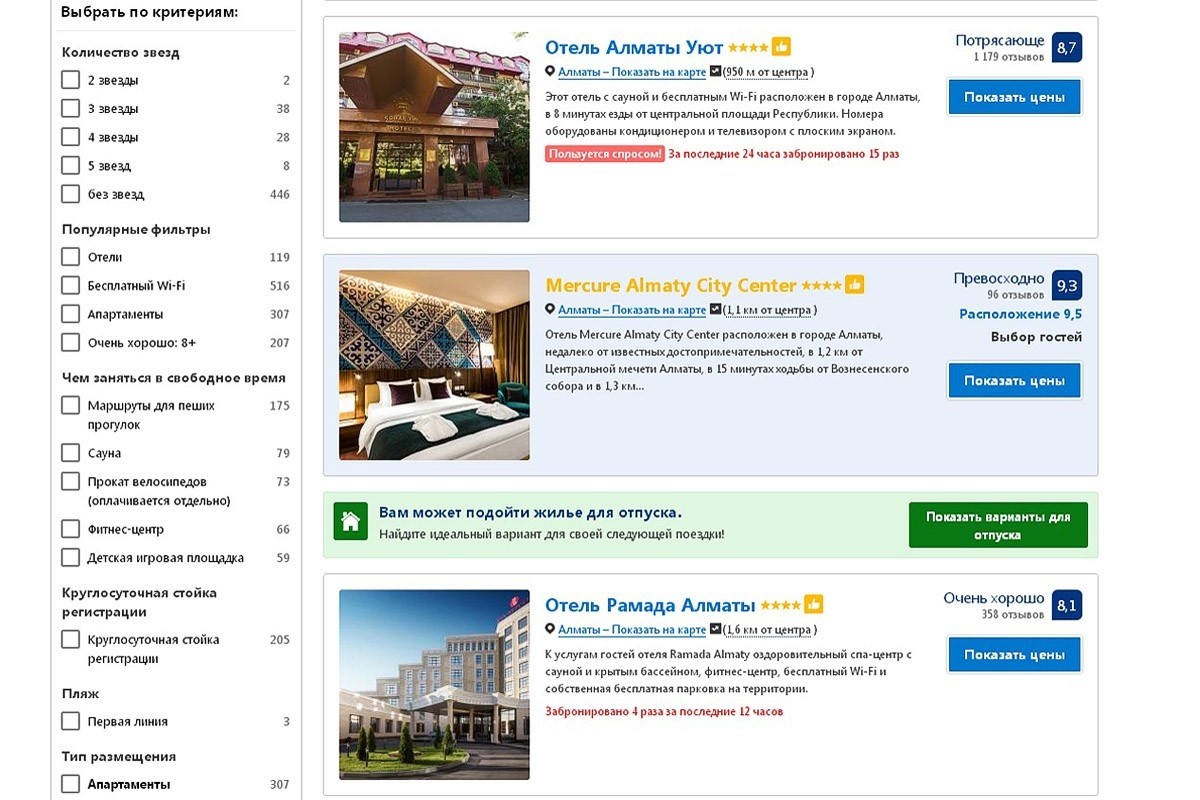Click 'Алматы – Показать на карте' under Mercure
The image size is (1200, 800).
pyautogui.click(x=632, y=310)
